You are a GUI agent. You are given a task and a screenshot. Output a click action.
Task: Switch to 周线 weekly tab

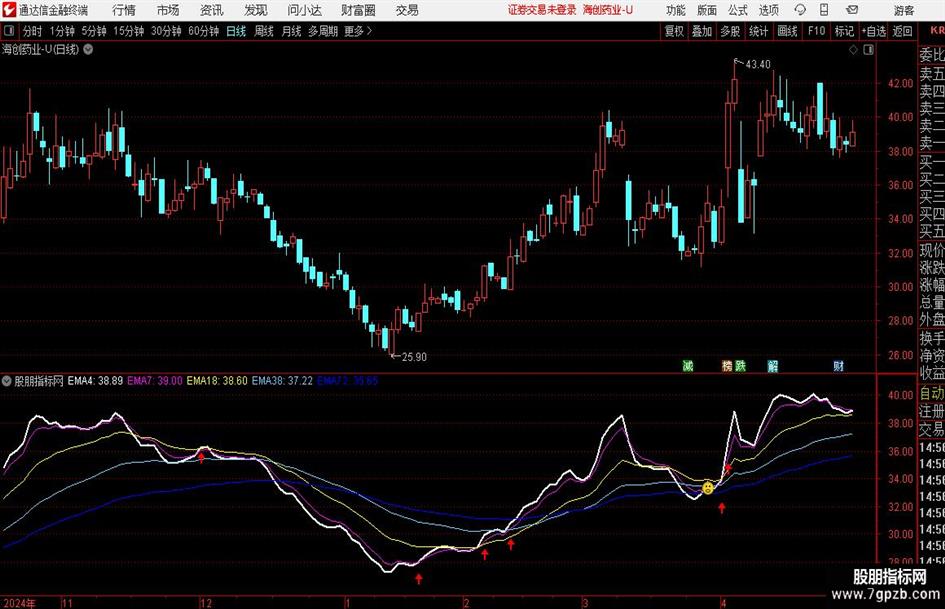click(264, 31)
